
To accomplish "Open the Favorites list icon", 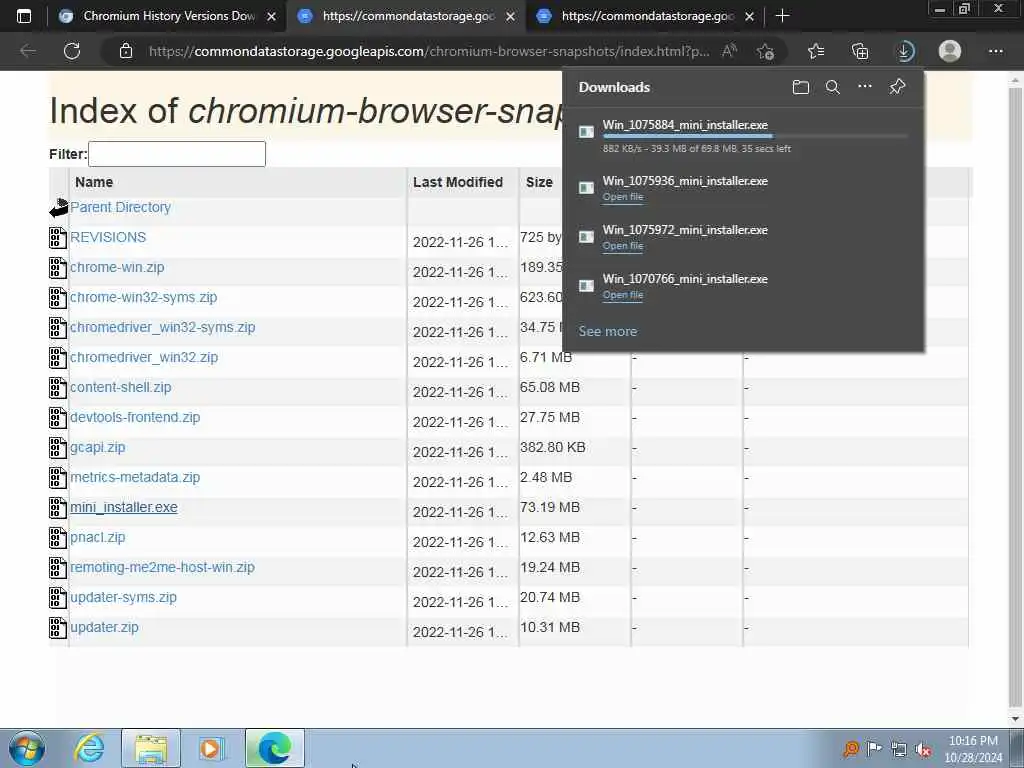I will [816, 51].
